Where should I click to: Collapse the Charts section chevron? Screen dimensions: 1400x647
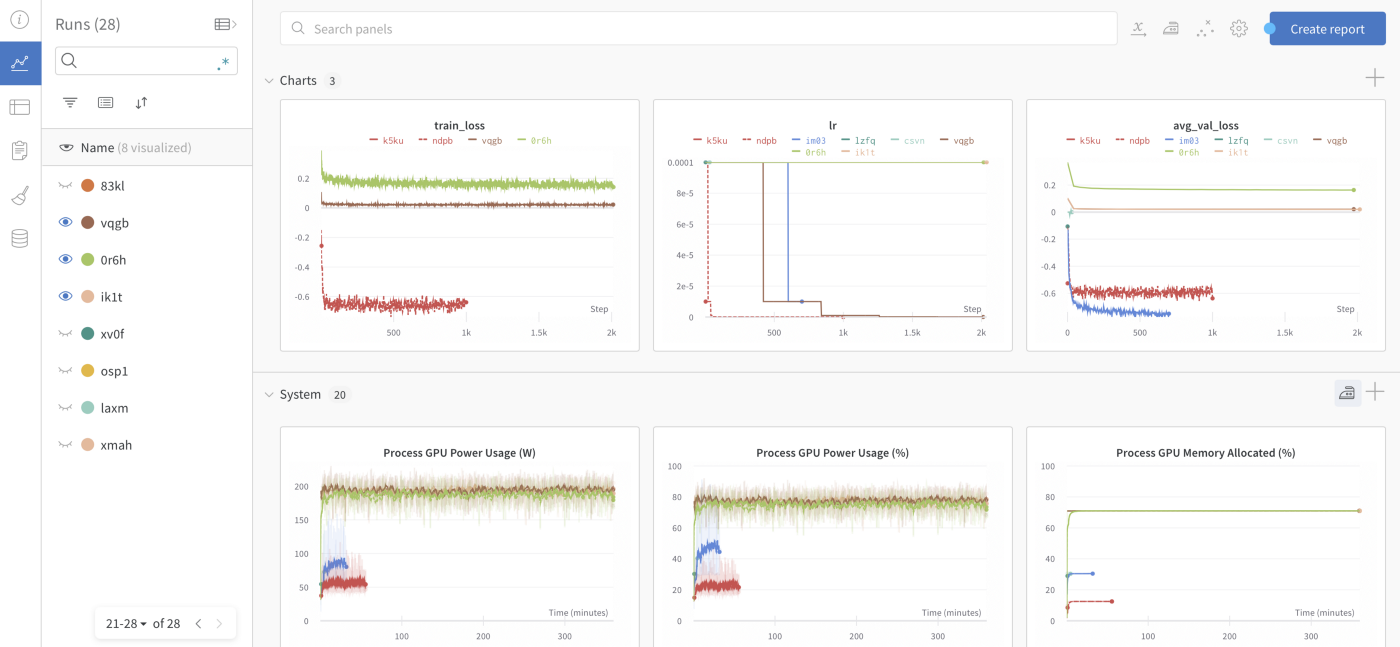click(x=269, y=81)
